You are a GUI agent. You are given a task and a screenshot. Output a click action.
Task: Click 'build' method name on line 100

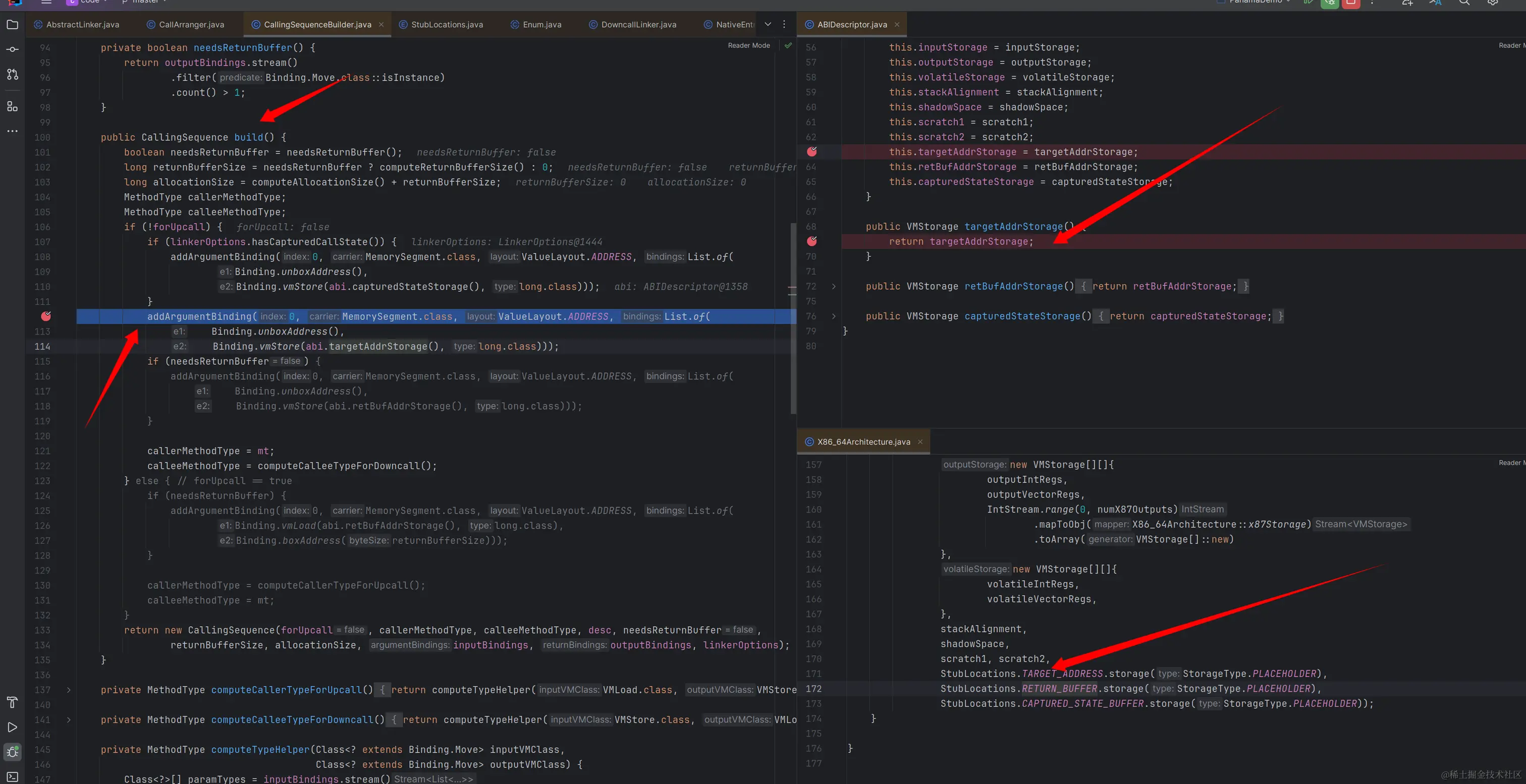[x=248, y=137]
